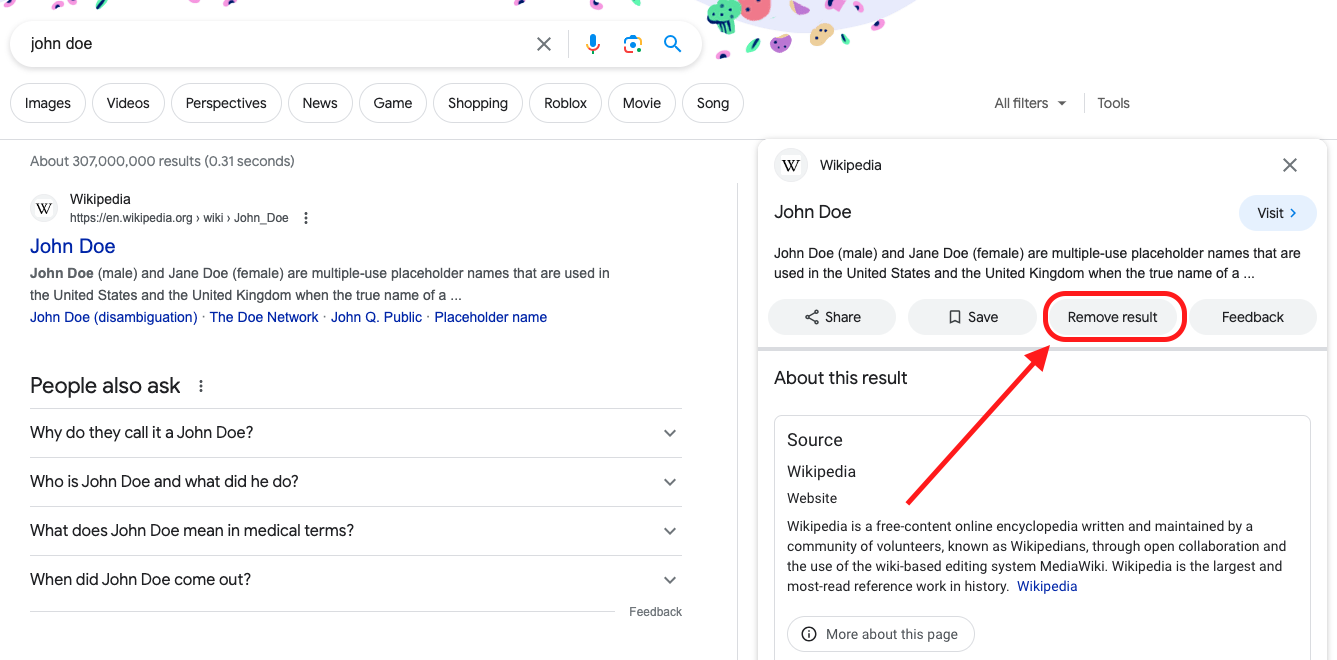Share the John Doe result
Screen dimensions: 1337x660
831,316
